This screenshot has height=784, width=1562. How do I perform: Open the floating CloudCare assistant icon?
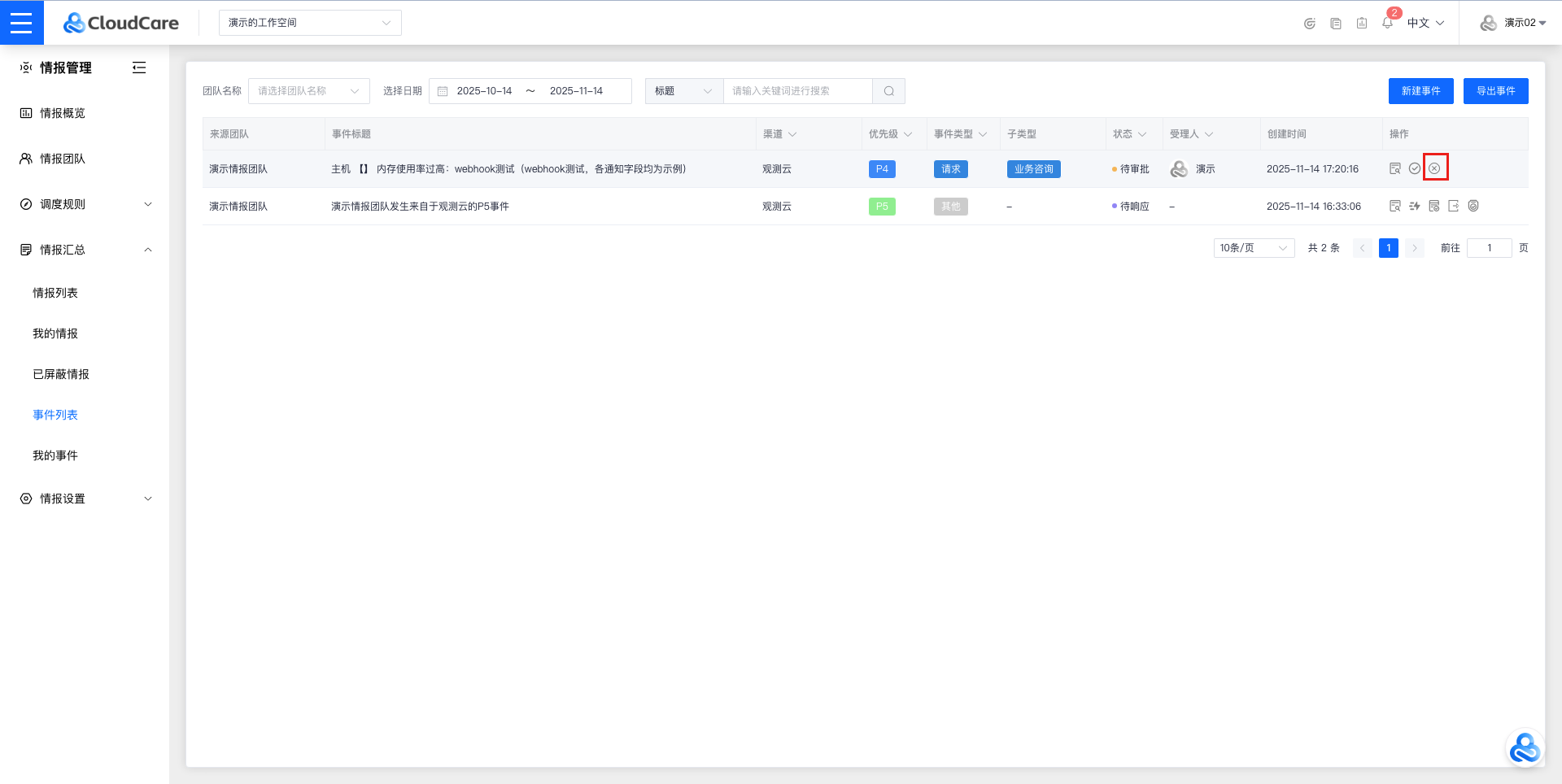point(1524,748)
